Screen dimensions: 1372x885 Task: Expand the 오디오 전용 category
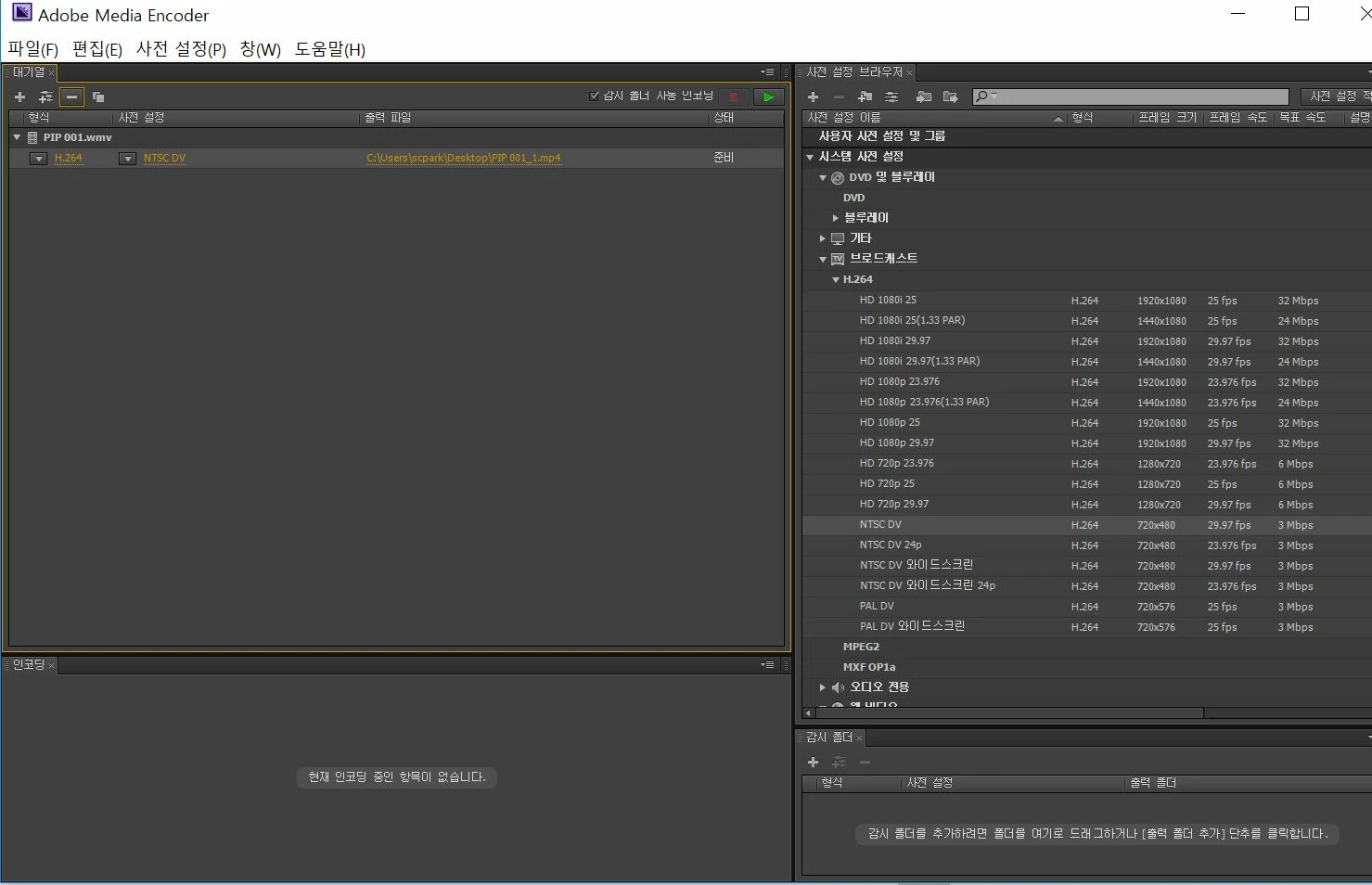[x=822, y=687]
